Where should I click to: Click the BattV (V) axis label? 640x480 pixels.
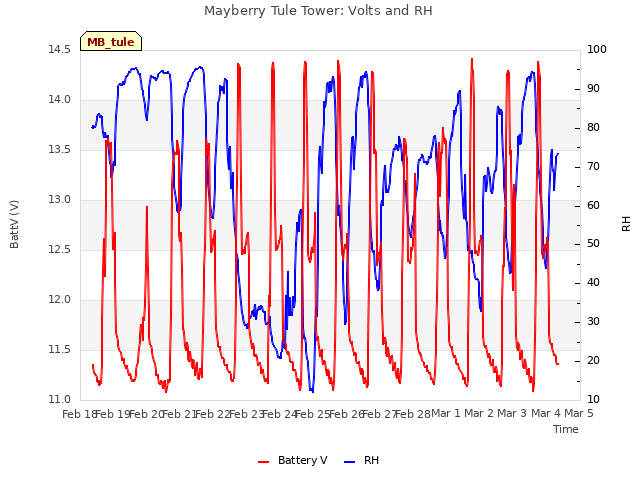(14, 224)
